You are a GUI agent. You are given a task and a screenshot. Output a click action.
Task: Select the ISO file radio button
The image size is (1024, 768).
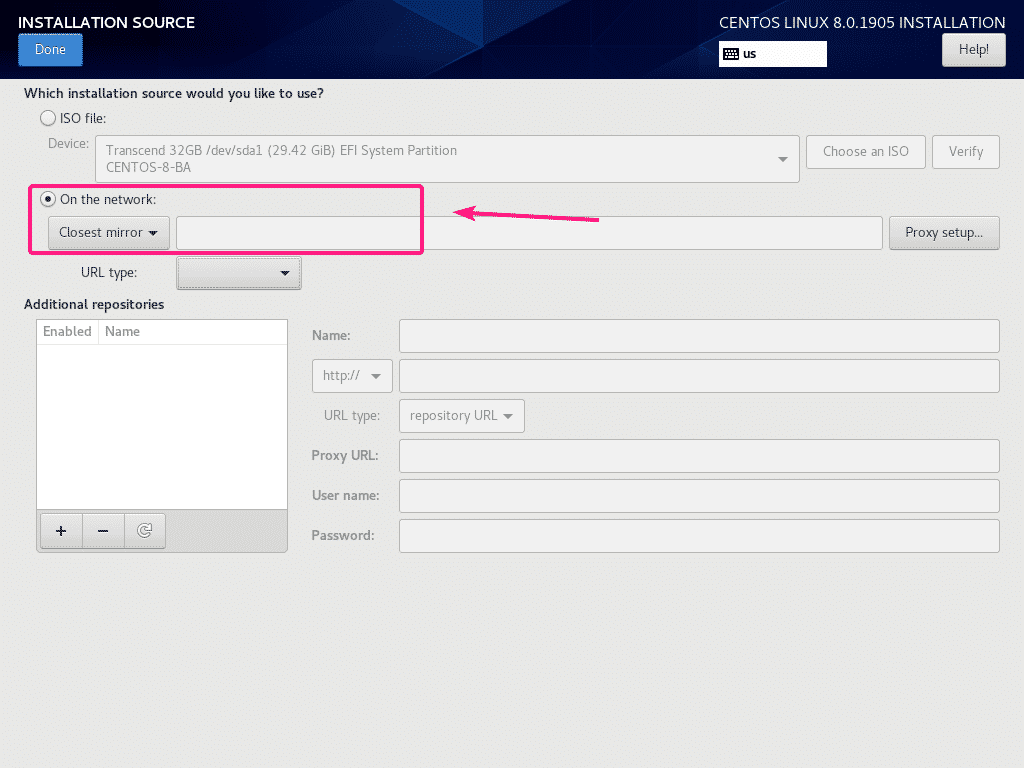click(x=48, y=118)
